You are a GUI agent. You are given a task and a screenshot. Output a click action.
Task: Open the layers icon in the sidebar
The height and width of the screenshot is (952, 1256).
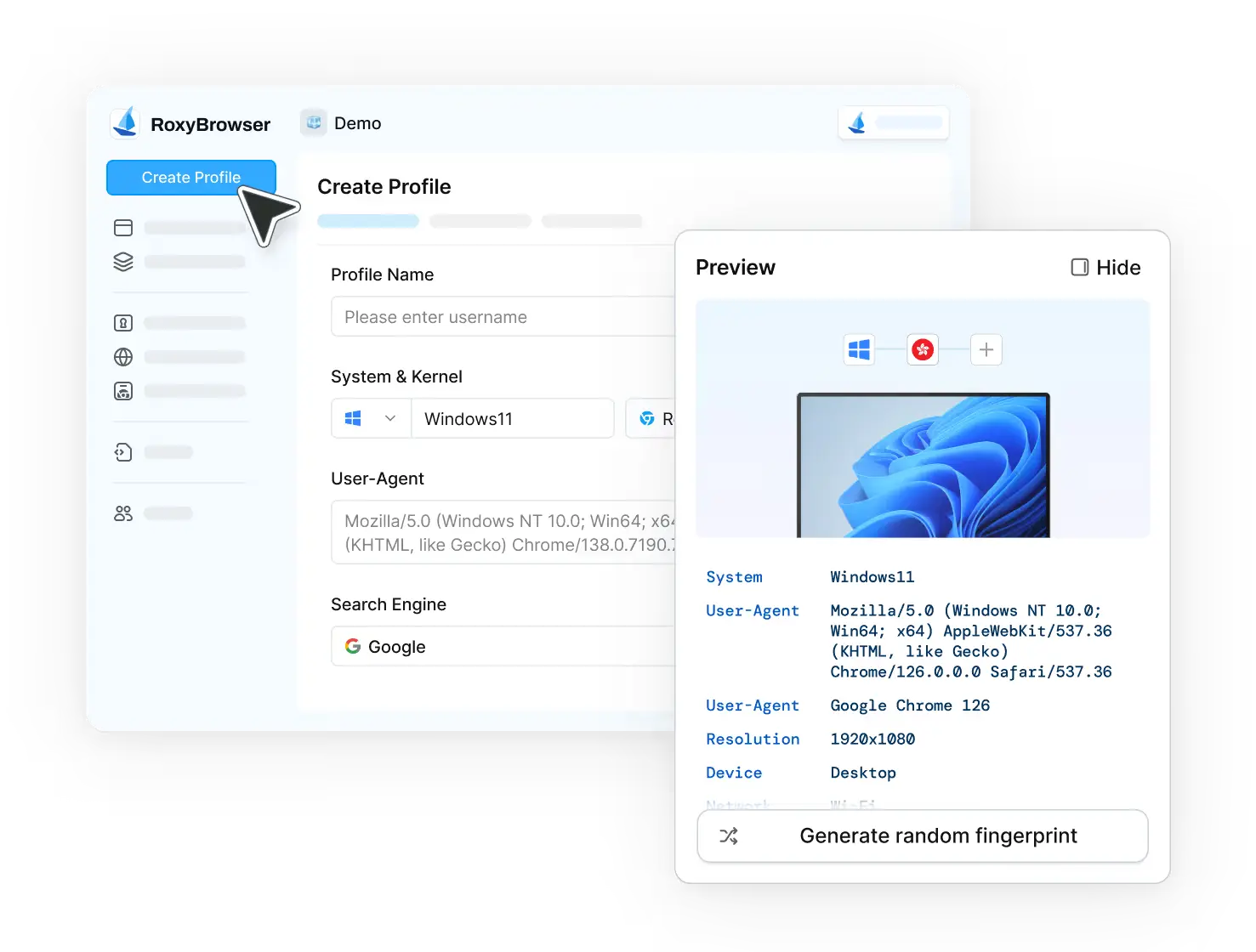click(123, 262)
